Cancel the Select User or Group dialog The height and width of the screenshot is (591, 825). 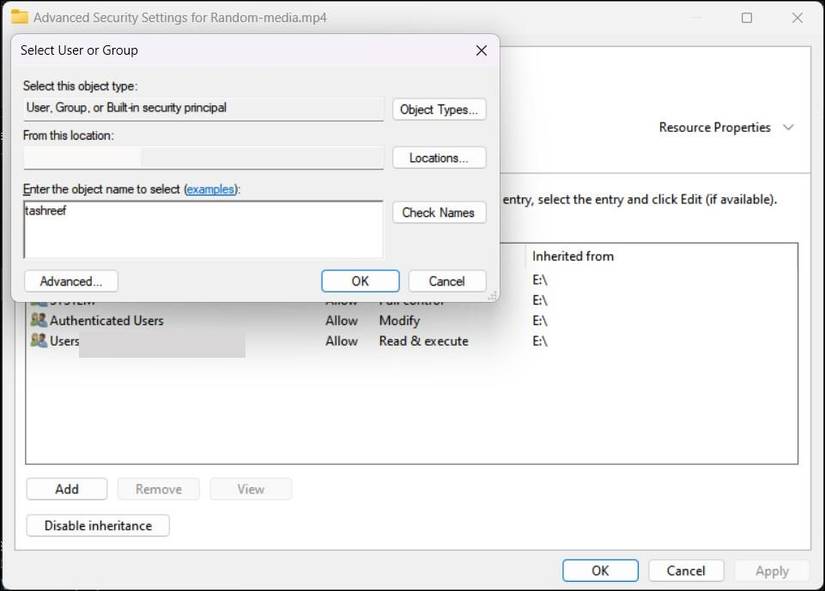coord(447,281)
